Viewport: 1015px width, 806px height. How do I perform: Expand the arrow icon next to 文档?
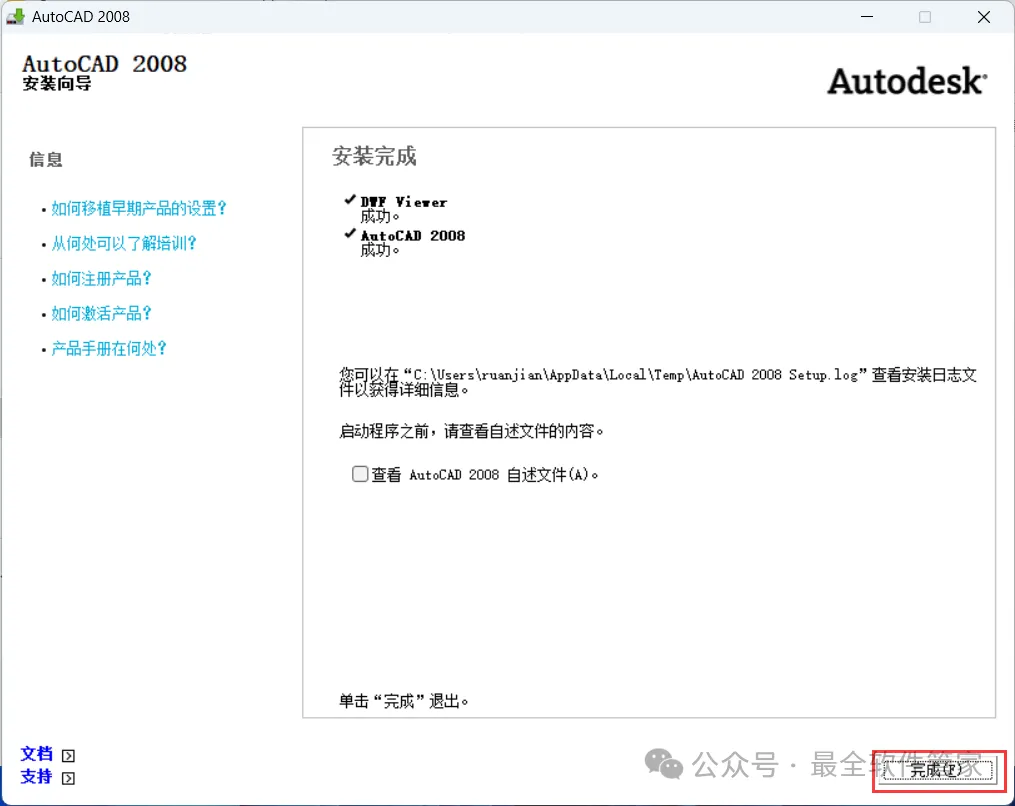coord(68,756)
